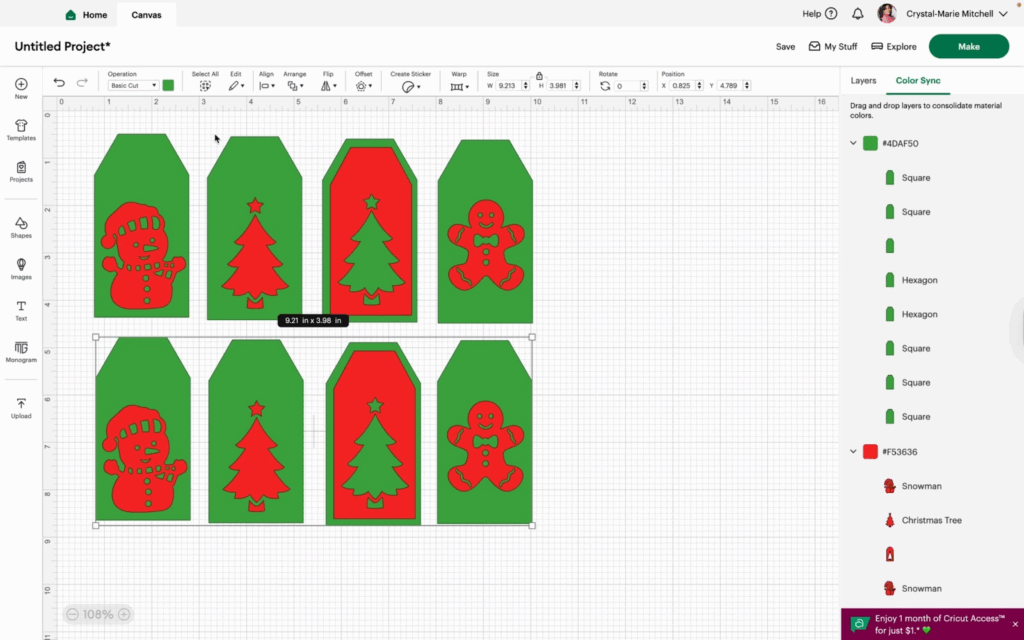
Task: Click the Width size input field
Action: [x=508, y=86]
